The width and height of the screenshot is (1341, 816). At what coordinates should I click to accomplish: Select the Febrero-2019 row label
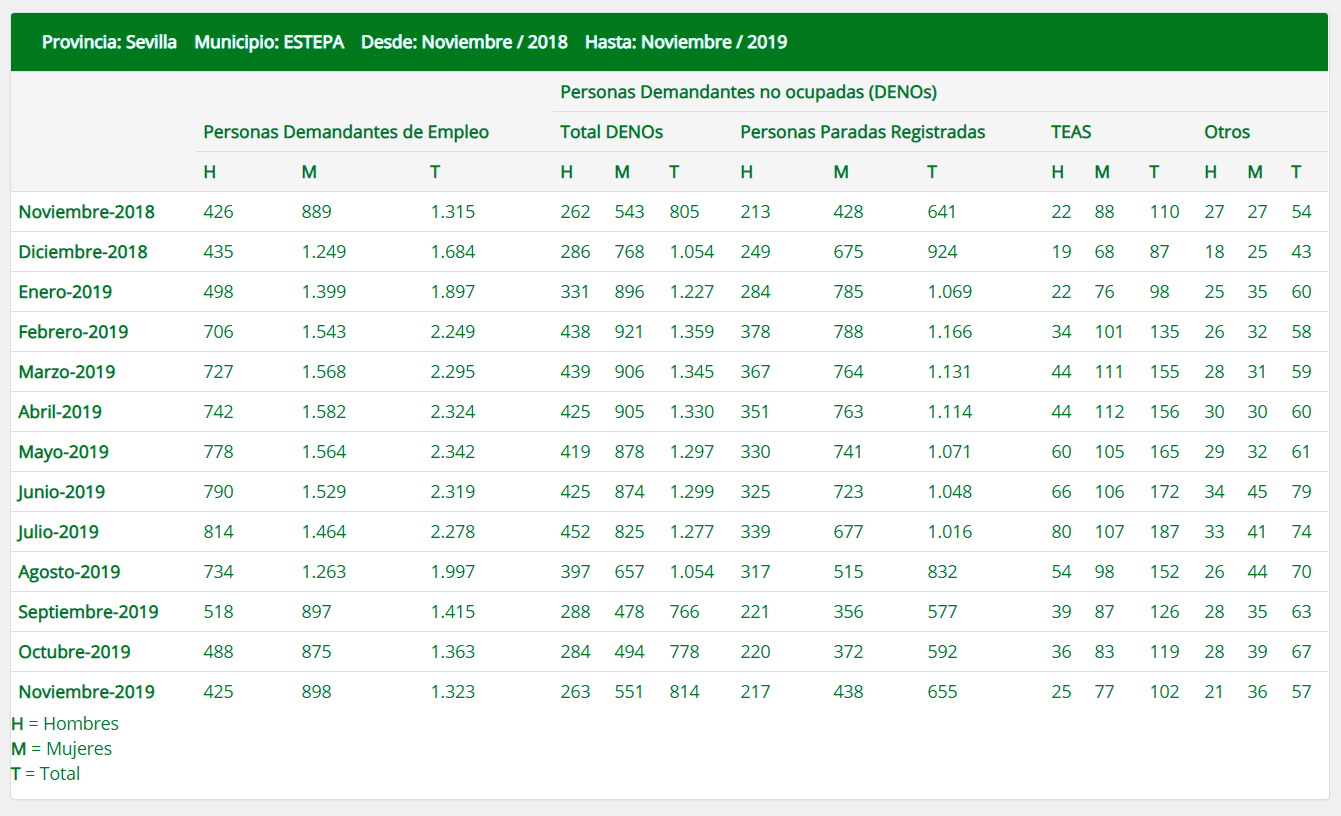73,332
